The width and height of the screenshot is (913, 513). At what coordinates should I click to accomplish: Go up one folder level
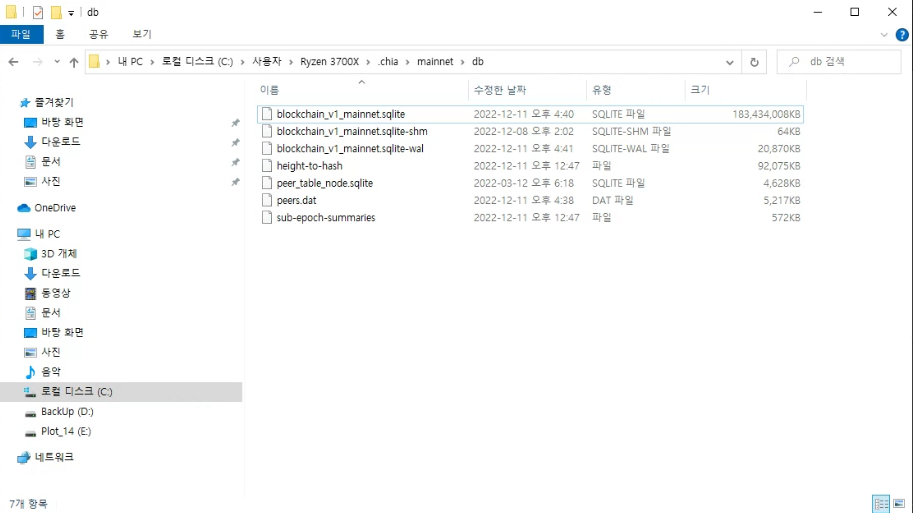point(74,62)
